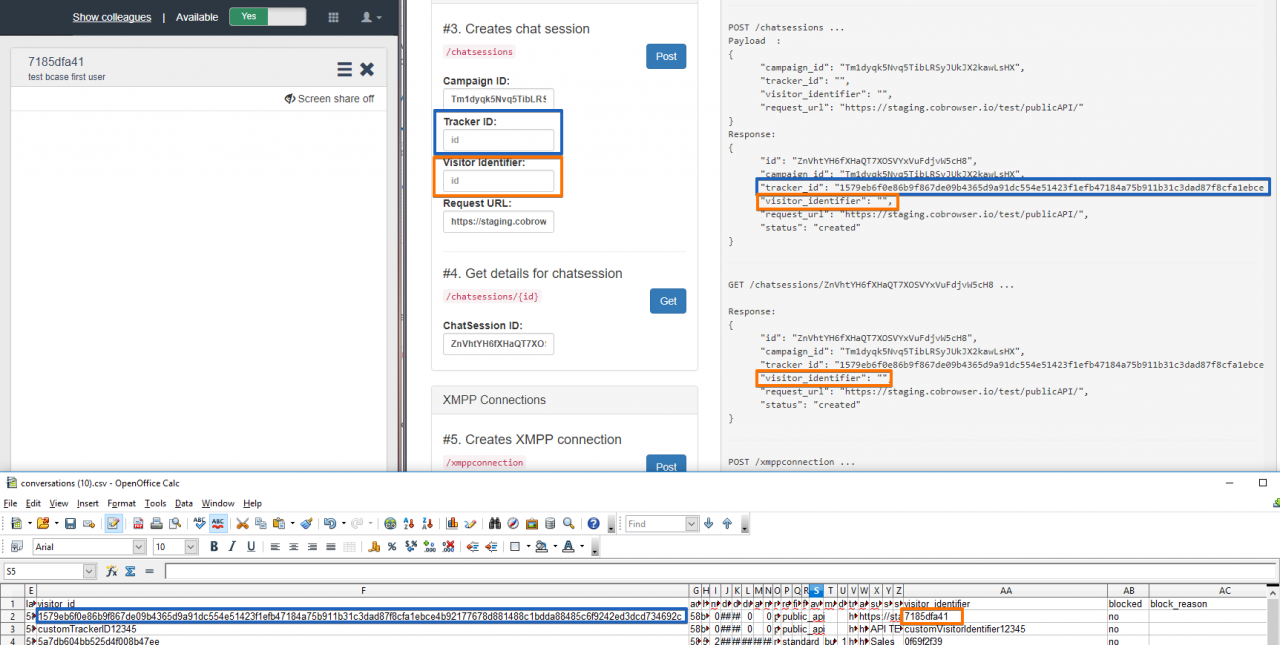Image resolution: width=1280 pixels, height=645 pixels.
Task: Open the Paste options dropdown arrow
Action: point(292,523)
